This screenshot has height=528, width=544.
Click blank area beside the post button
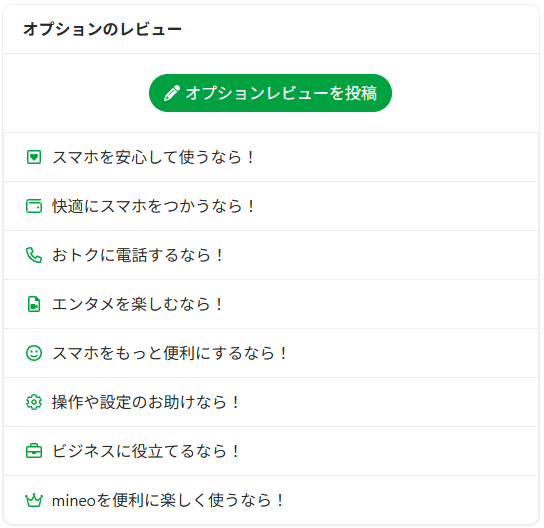(465, 93)
